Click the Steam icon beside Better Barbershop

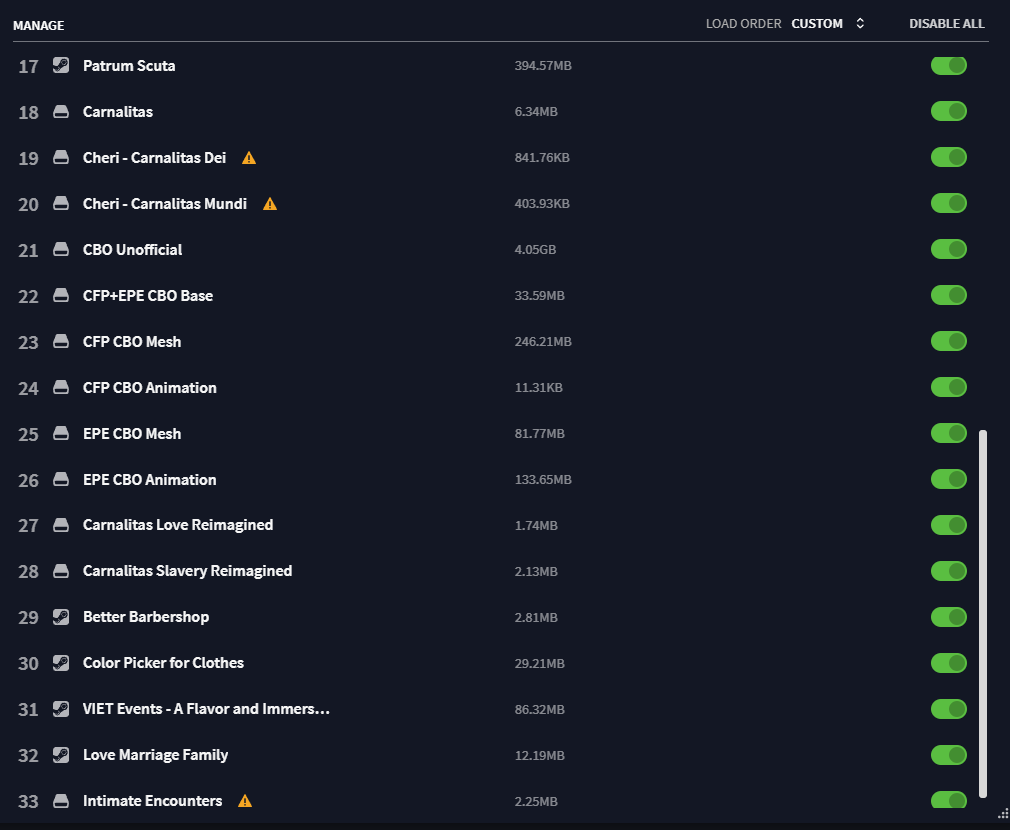click(x=61, y=617)
